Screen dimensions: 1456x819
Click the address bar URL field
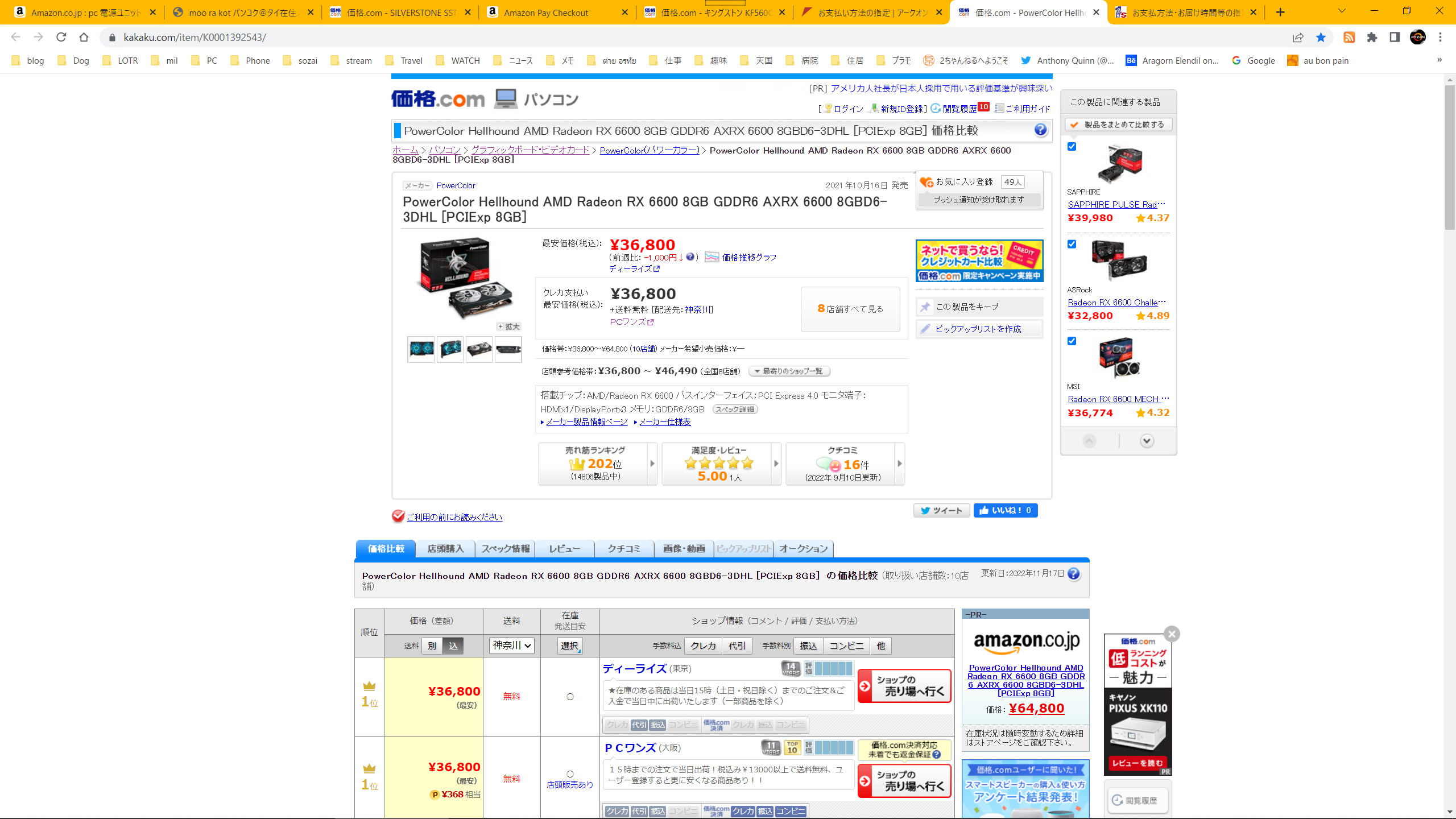(694, 37)
